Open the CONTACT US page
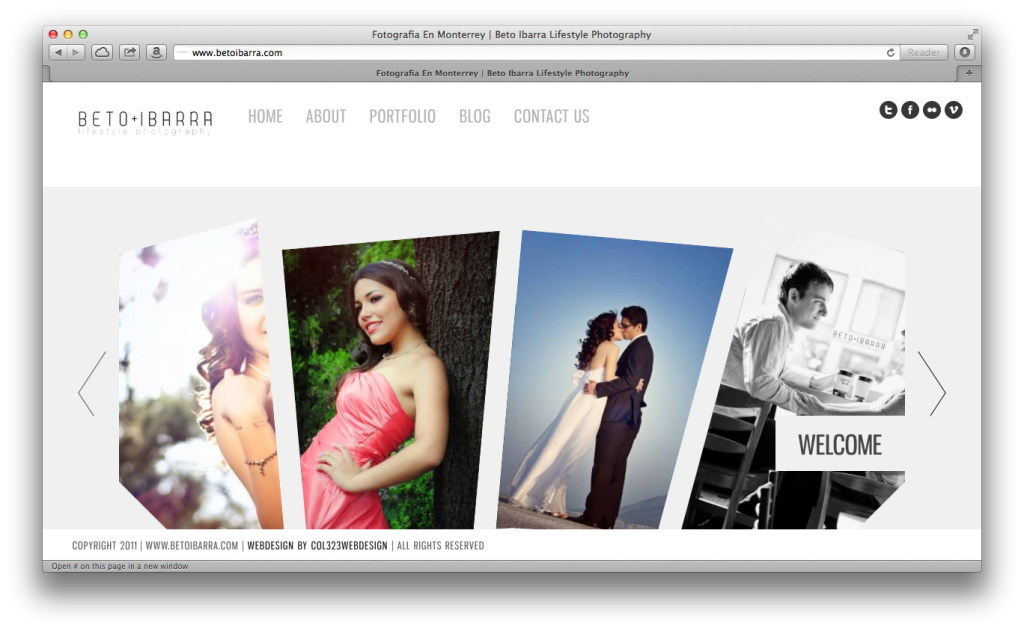This screenshot has width=1024, height=631. [x=551, y=116]
